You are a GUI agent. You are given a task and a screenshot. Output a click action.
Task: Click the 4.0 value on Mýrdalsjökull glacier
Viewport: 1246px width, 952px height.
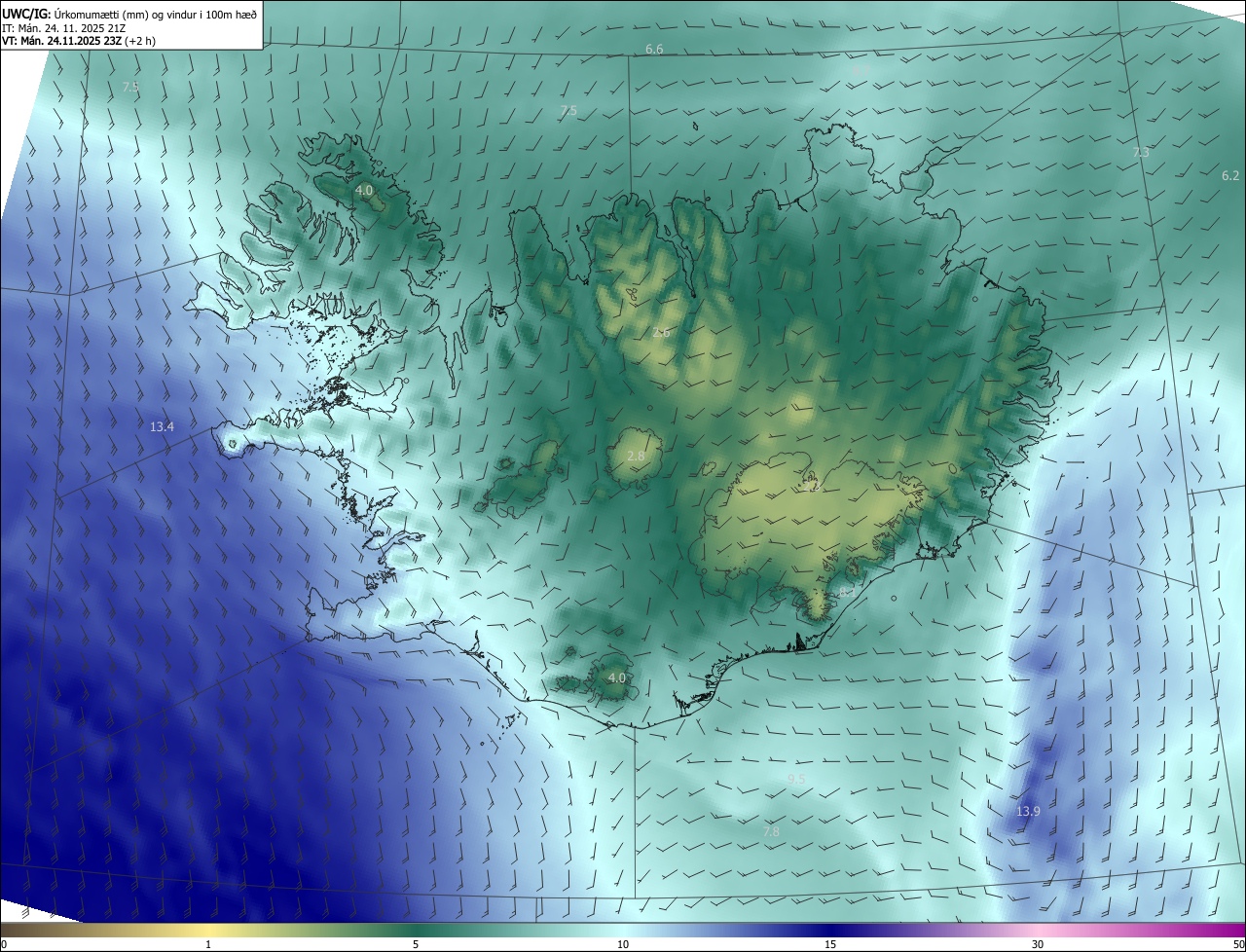(x=616, y=678)
